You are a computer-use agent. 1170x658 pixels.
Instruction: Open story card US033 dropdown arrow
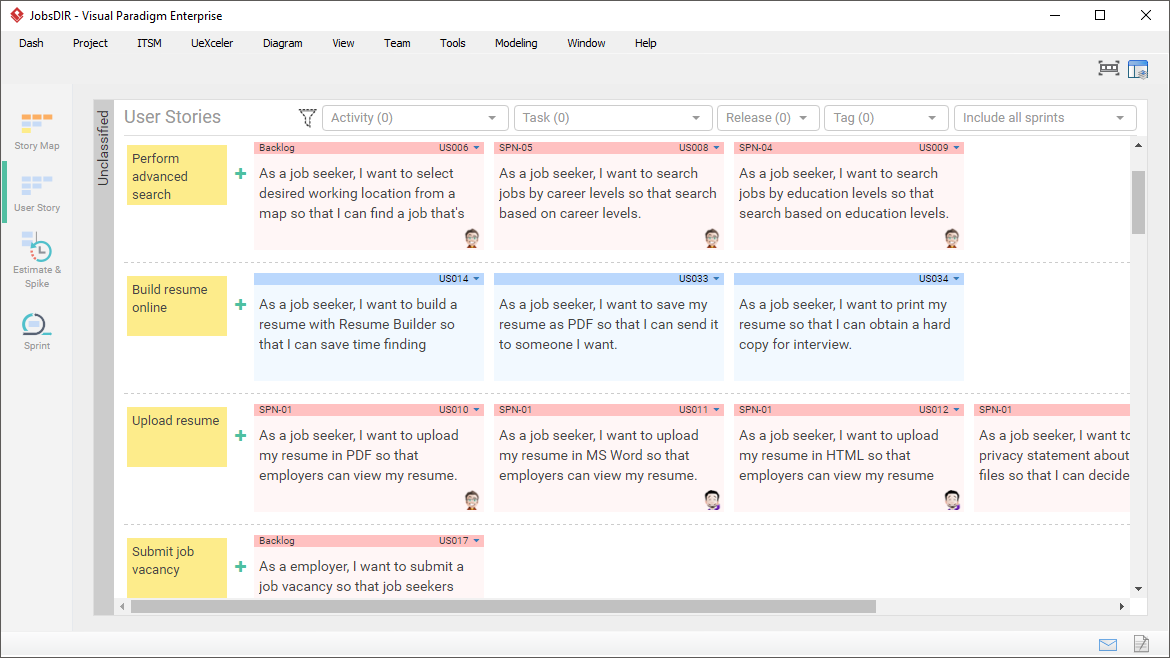(717, 278)
